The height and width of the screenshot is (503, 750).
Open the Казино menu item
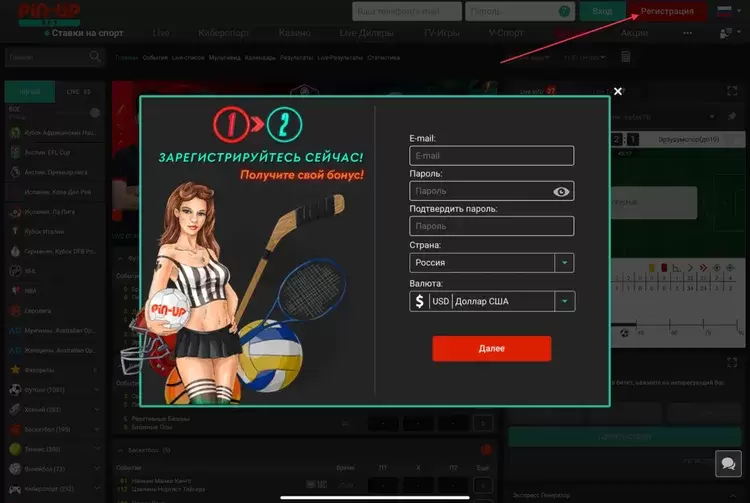coord(295,33)
